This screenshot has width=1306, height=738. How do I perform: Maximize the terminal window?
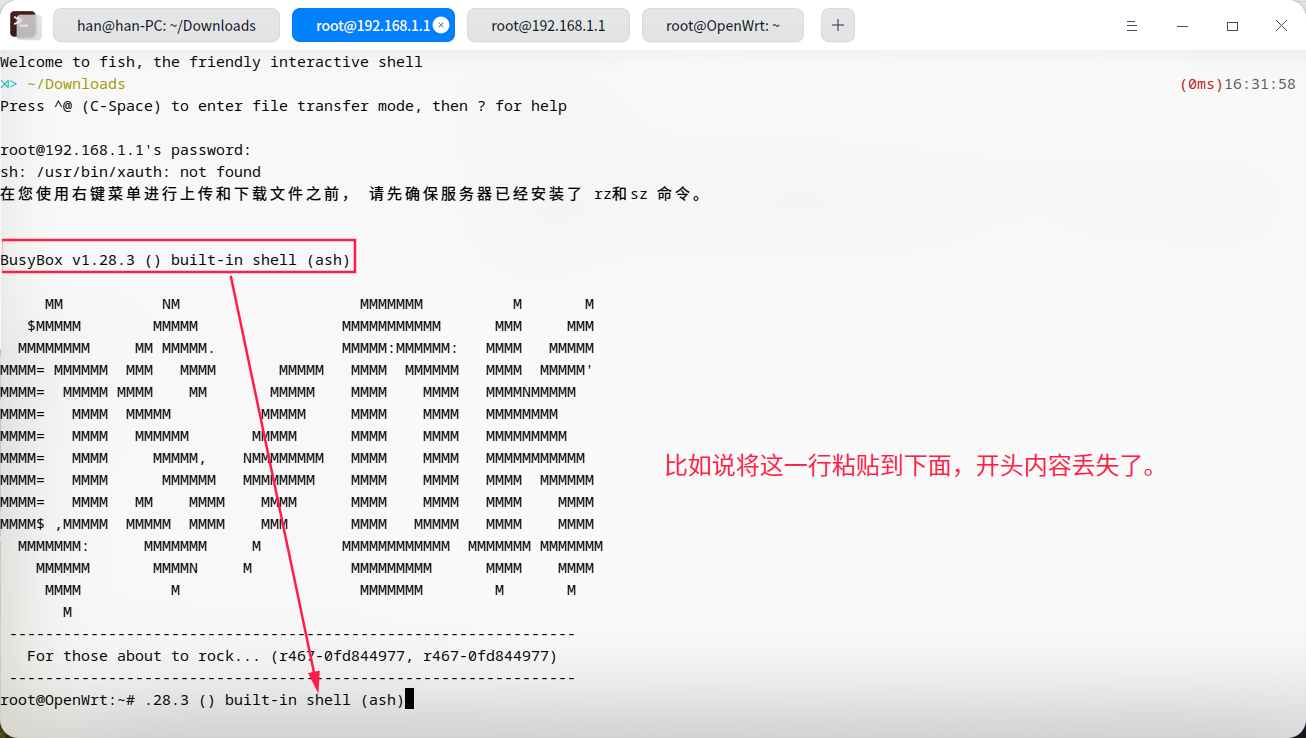pyautogui.click(x=1233, y=26)
